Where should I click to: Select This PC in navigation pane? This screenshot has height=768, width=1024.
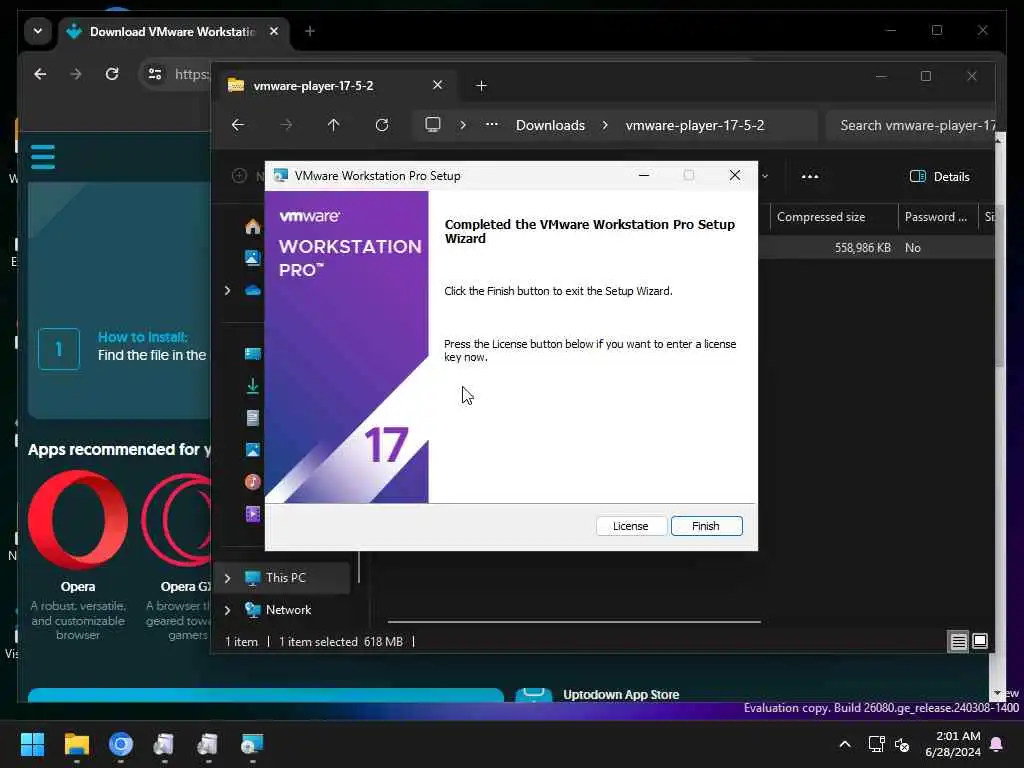tap(285, 578)
